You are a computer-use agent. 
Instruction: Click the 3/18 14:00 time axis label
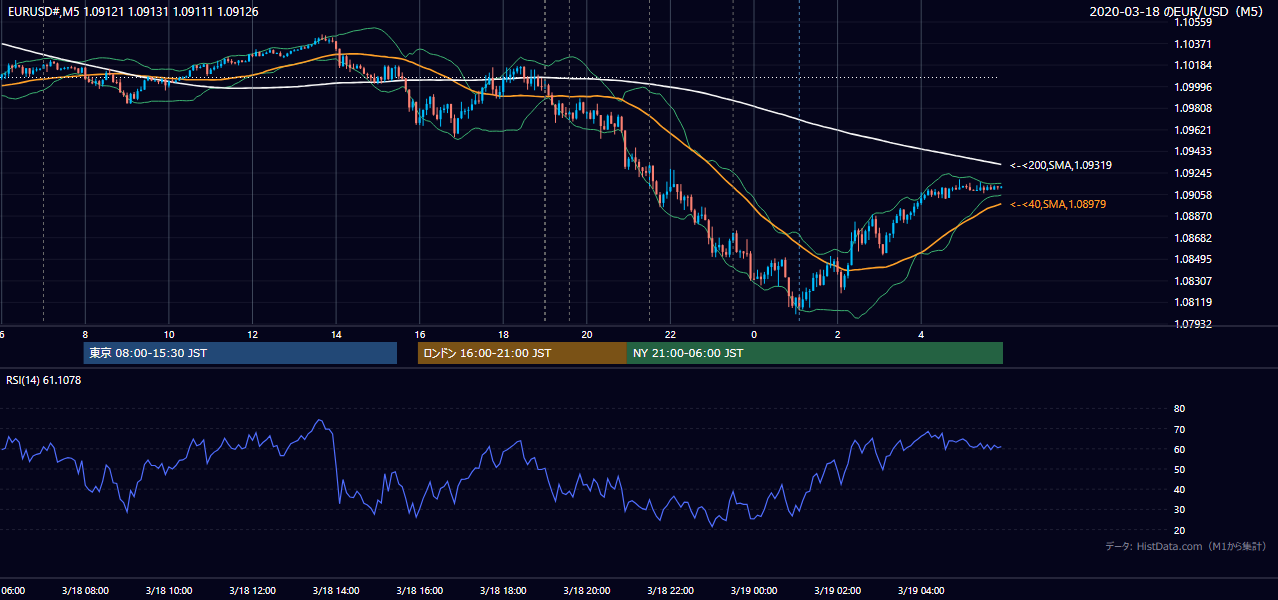336,591
